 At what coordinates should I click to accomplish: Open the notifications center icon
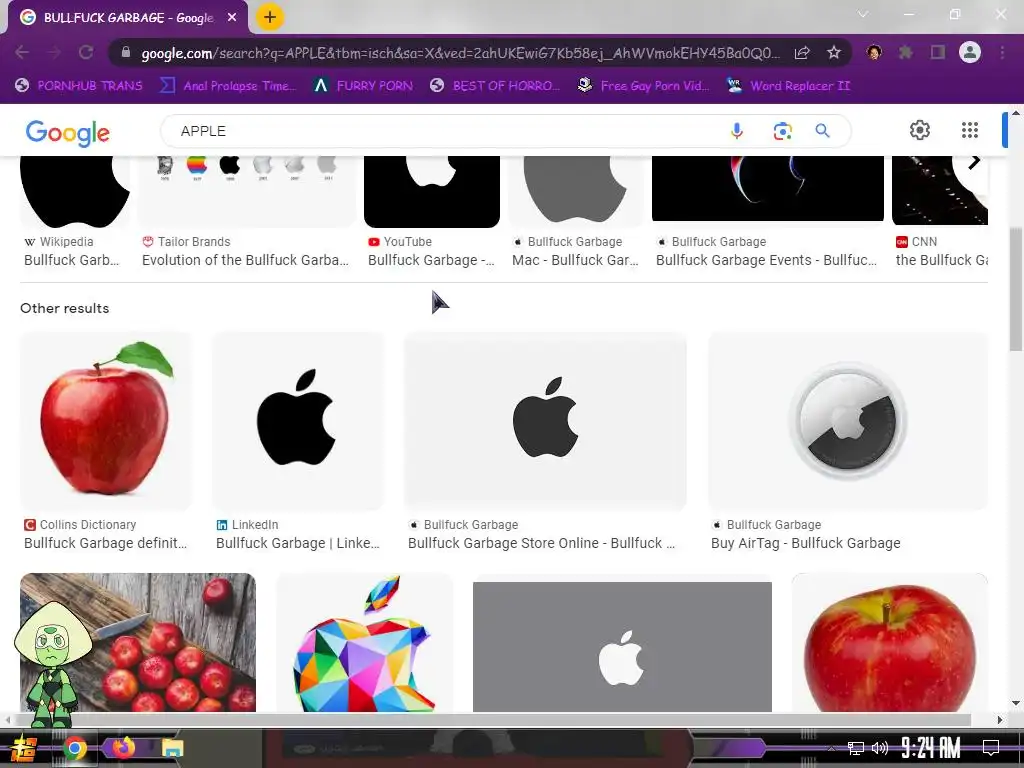(x=991, y=748)
